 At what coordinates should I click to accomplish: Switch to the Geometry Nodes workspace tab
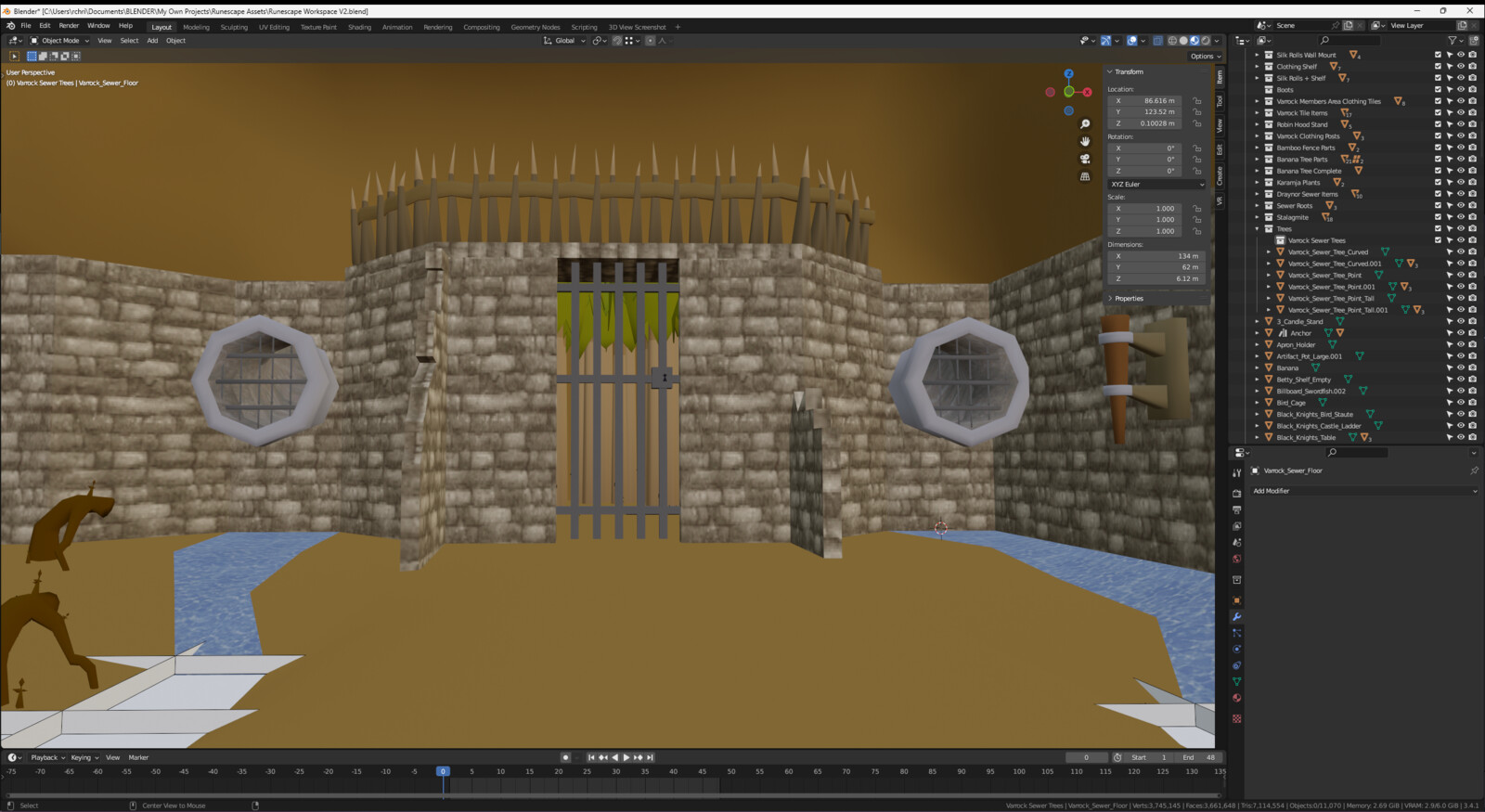[536, 27]
